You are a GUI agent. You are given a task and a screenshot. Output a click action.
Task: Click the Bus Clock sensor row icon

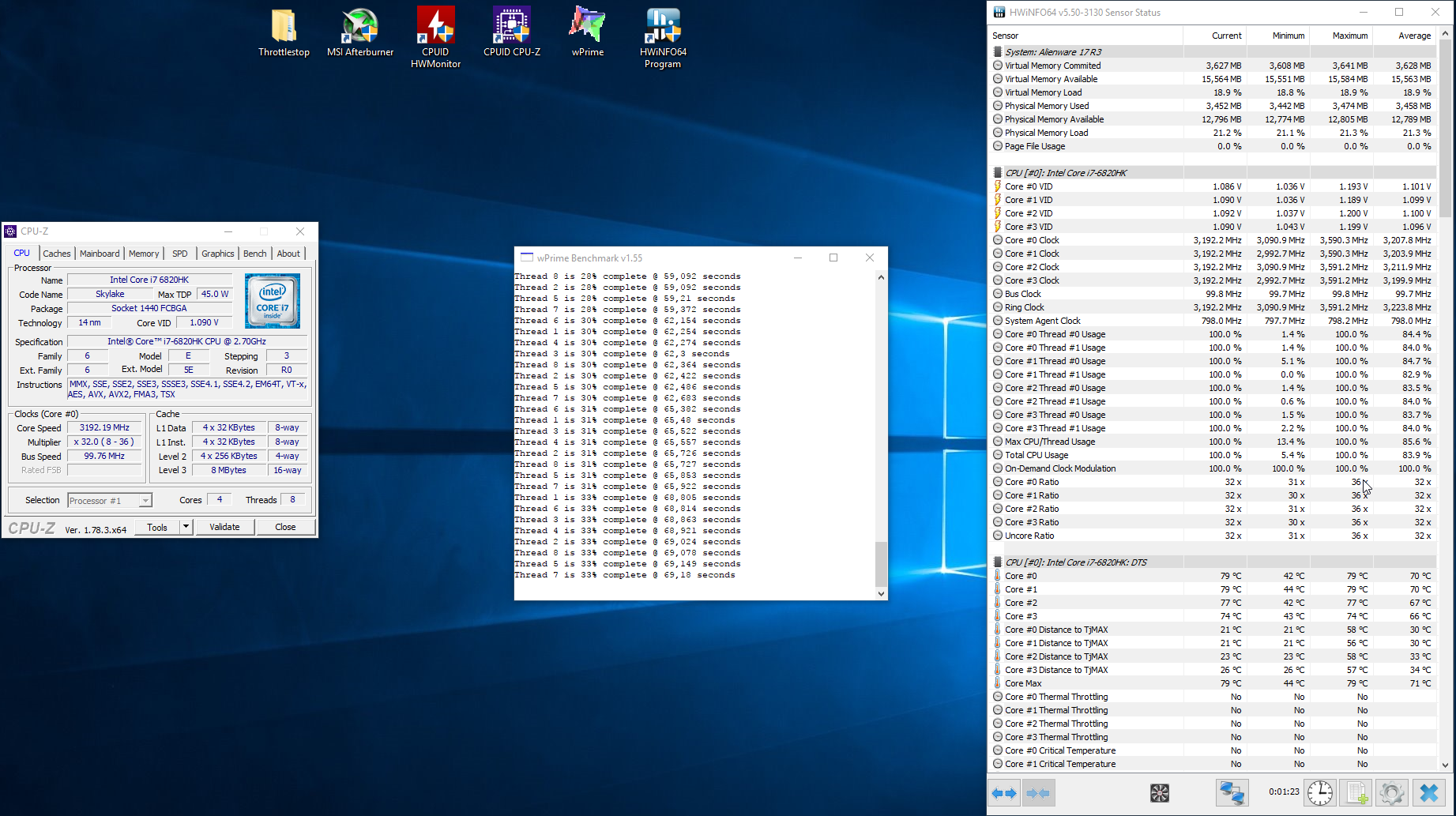[x=998, y=294]
